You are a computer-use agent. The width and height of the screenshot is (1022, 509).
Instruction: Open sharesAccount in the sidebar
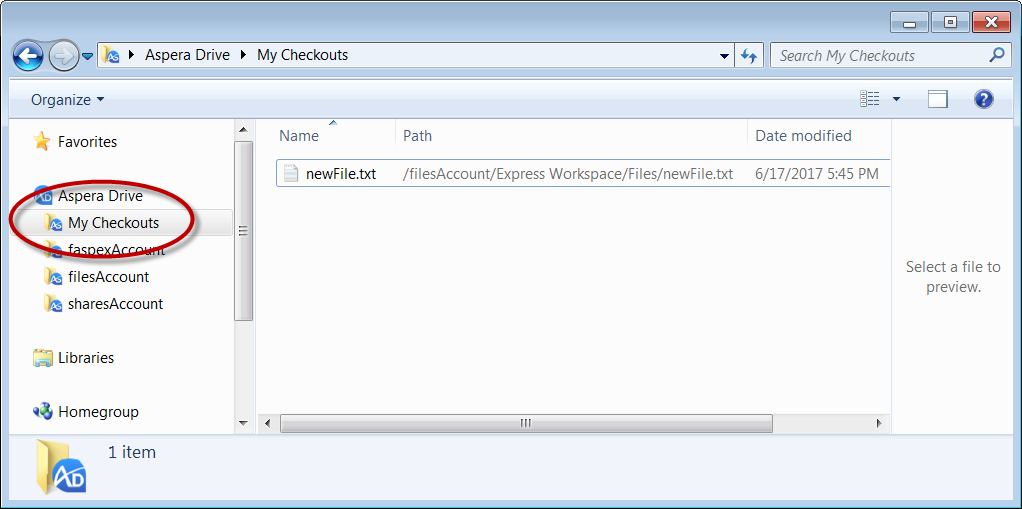pos(115,304)
